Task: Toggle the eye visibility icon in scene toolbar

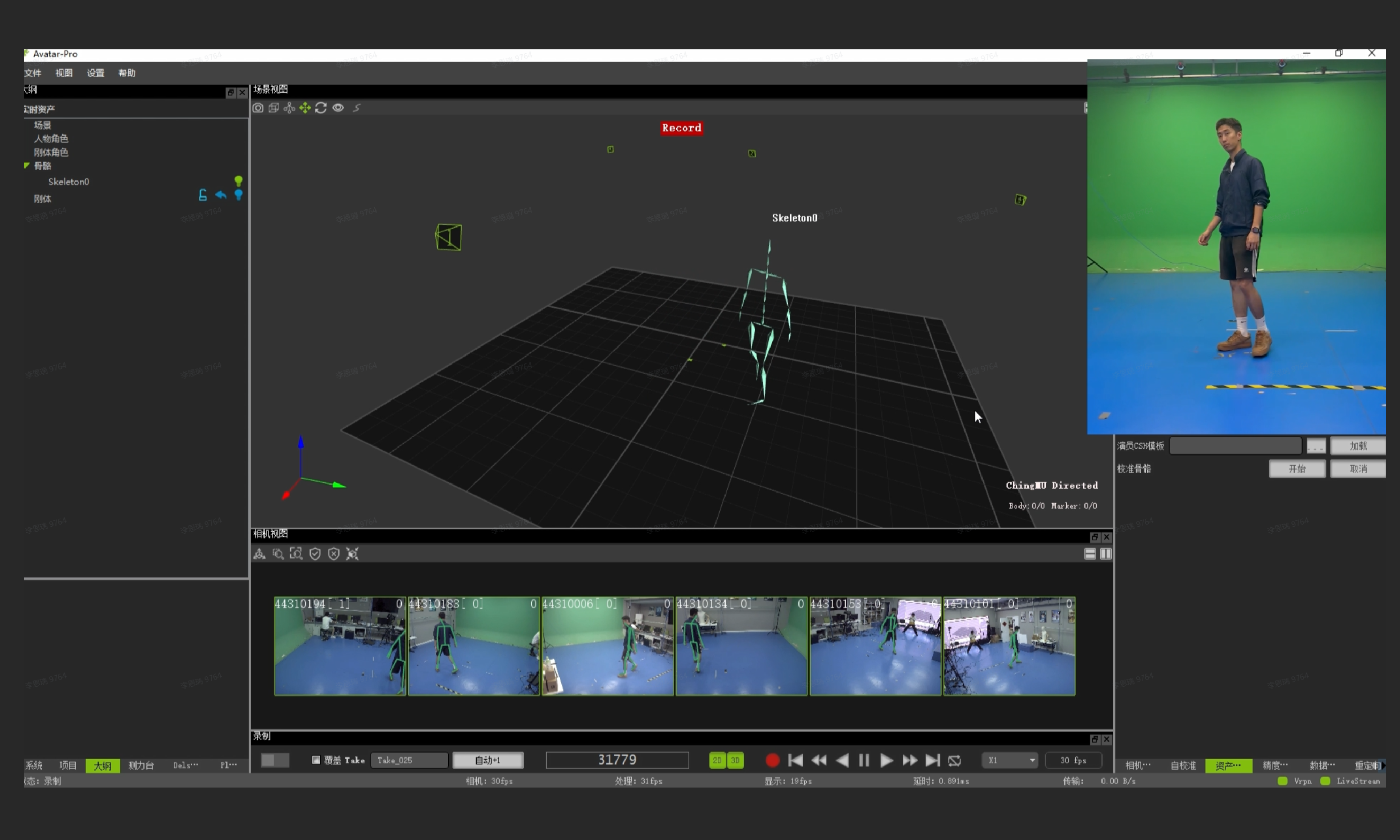Action: pos(338,107)
